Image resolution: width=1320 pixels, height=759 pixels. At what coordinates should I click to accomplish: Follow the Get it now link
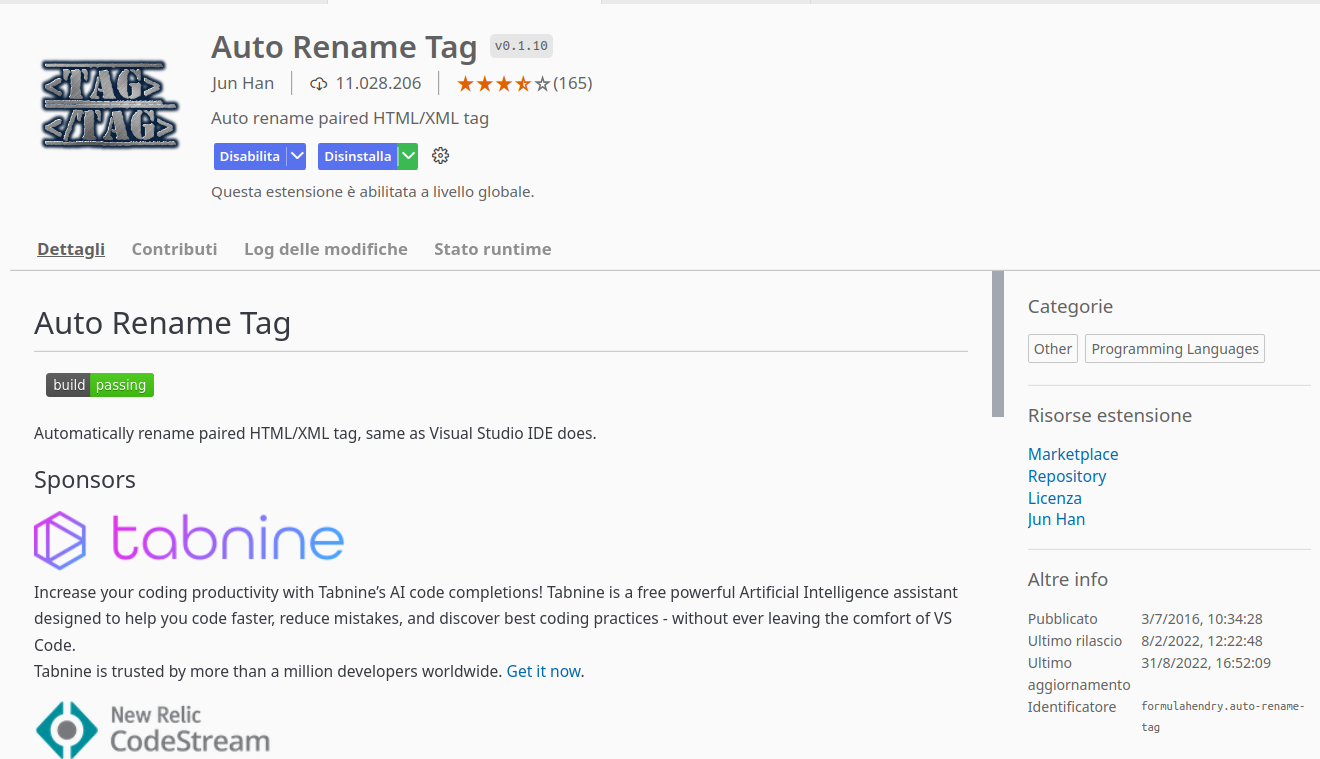(543, 671)
